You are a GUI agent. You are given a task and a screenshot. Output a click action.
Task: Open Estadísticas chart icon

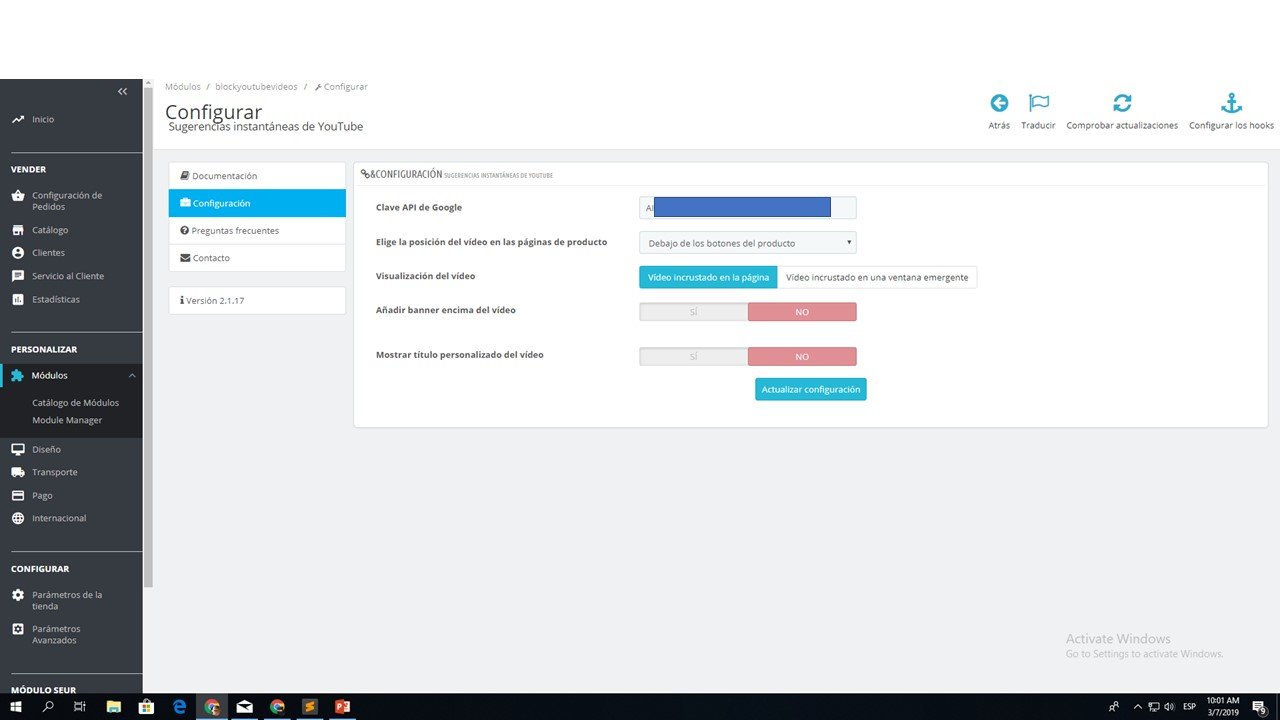(x=18, y=299)
